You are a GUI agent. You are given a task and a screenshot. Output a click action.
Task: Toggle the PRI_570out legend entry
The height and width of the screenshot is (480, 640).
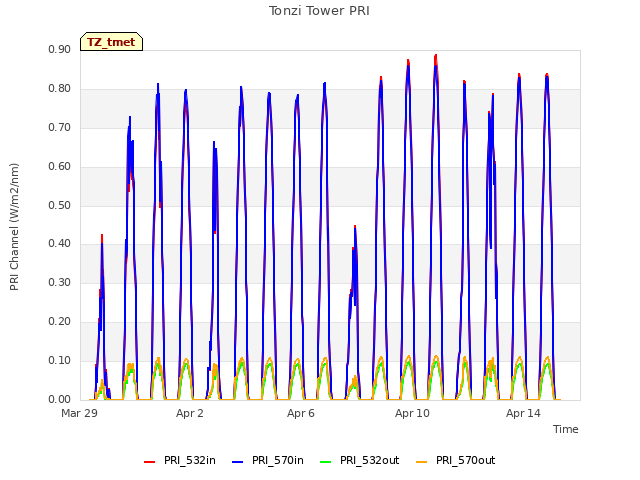456,460
